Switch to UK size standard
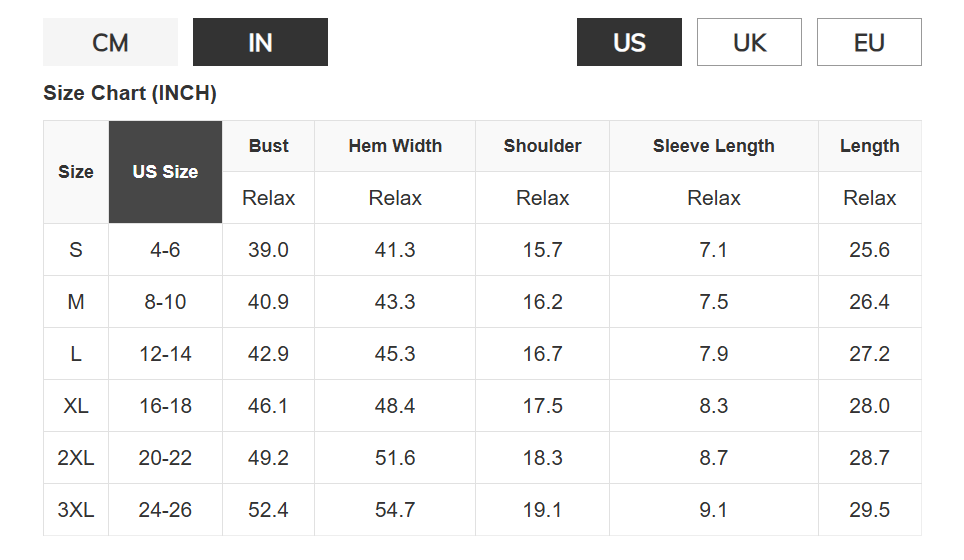964x560 pixels. [749, 42]
